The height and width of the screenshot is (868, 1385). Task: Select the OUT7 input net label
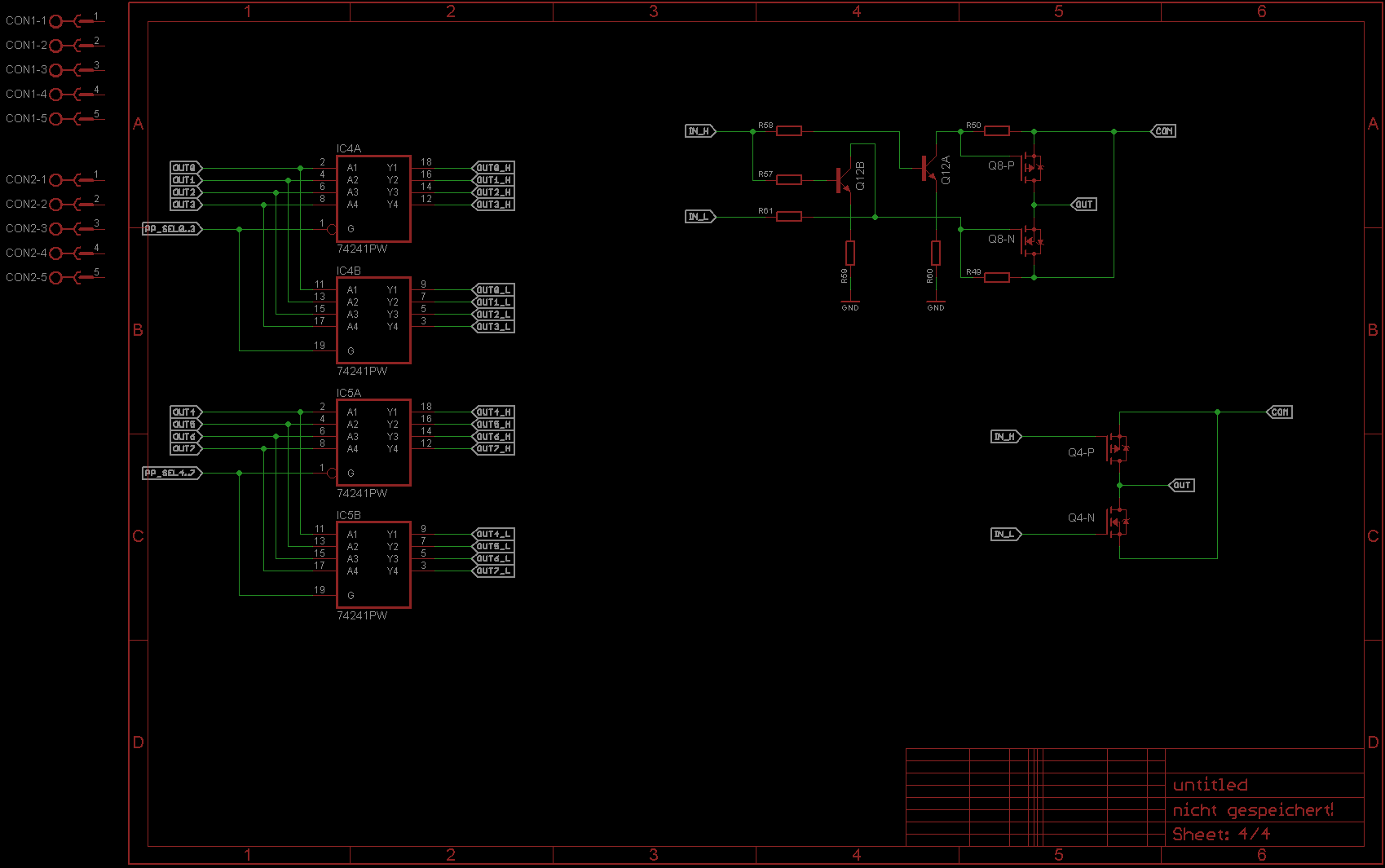pyautogui.click(x=186, y=449)
